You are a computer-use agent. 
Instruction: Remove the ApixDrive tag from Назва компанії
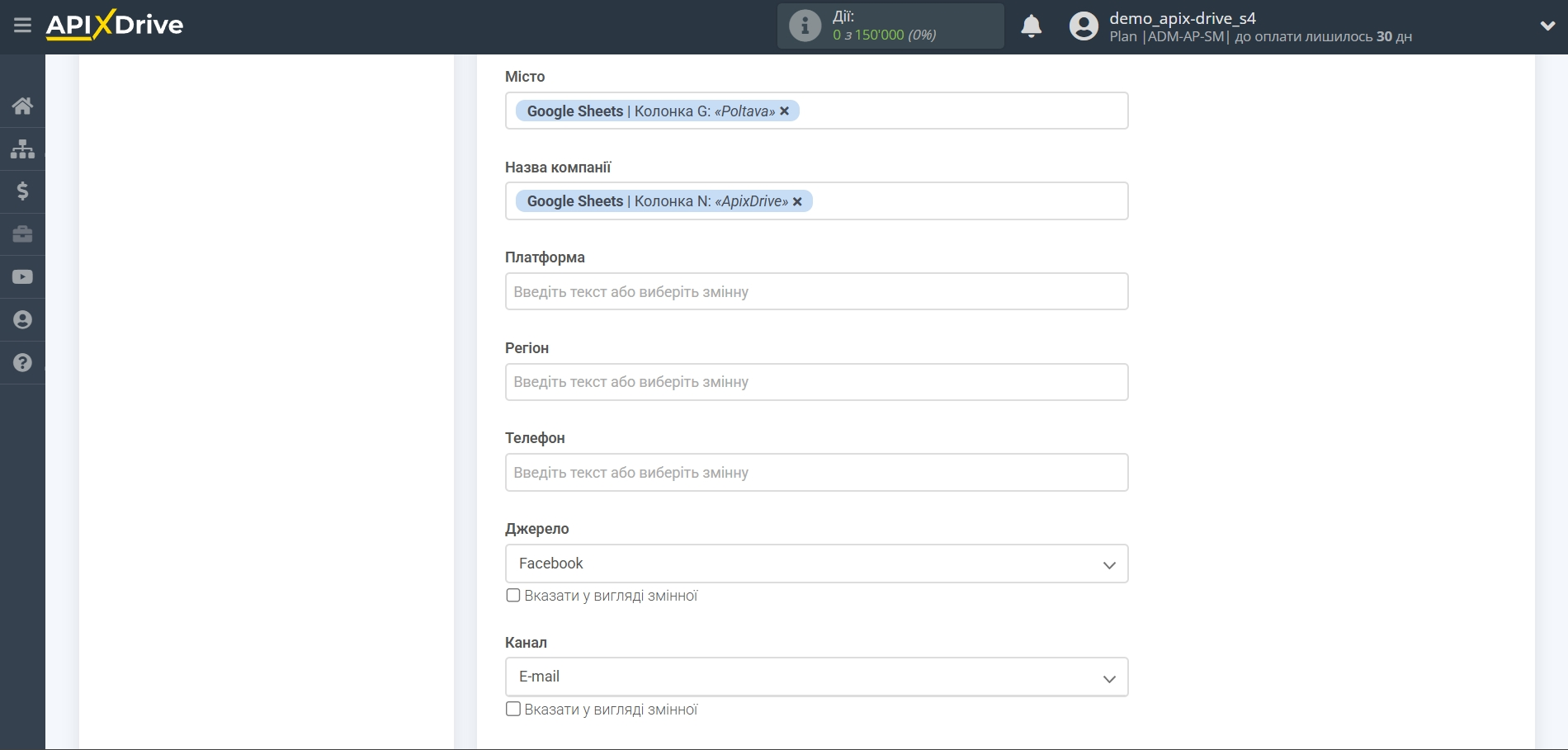[797, 201]
